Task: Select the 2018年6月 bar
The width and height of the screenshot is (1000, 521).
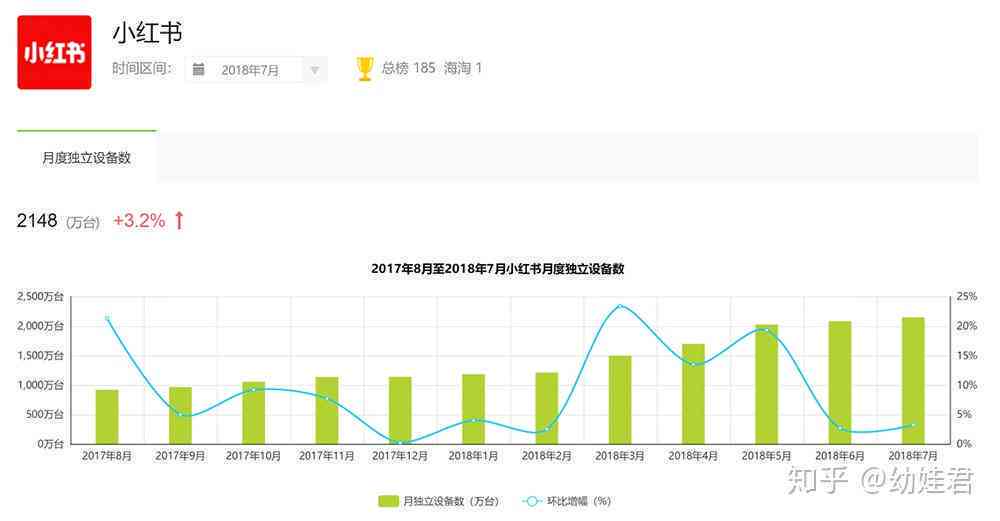Action: tap(841, 383)
